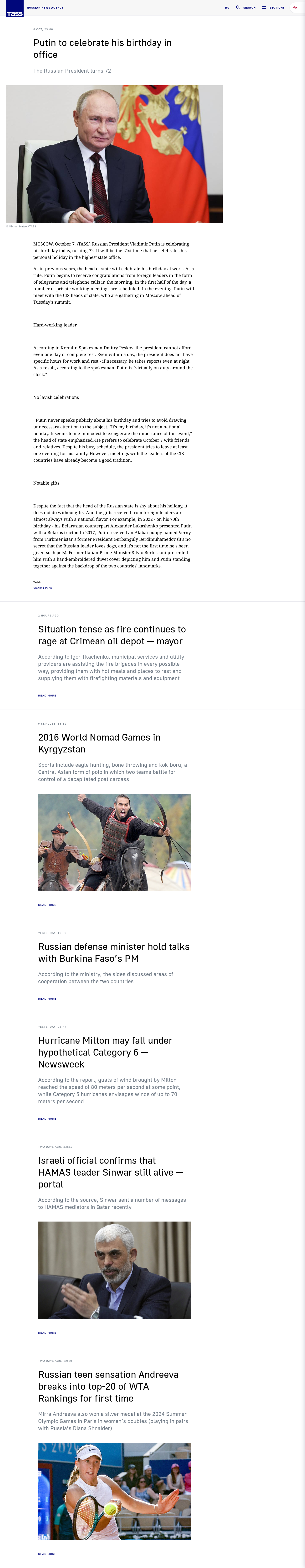The width and height of the screenshot is (305, 1568).
Task: Open the Sections hamburger menu icon
Action: 264,7
